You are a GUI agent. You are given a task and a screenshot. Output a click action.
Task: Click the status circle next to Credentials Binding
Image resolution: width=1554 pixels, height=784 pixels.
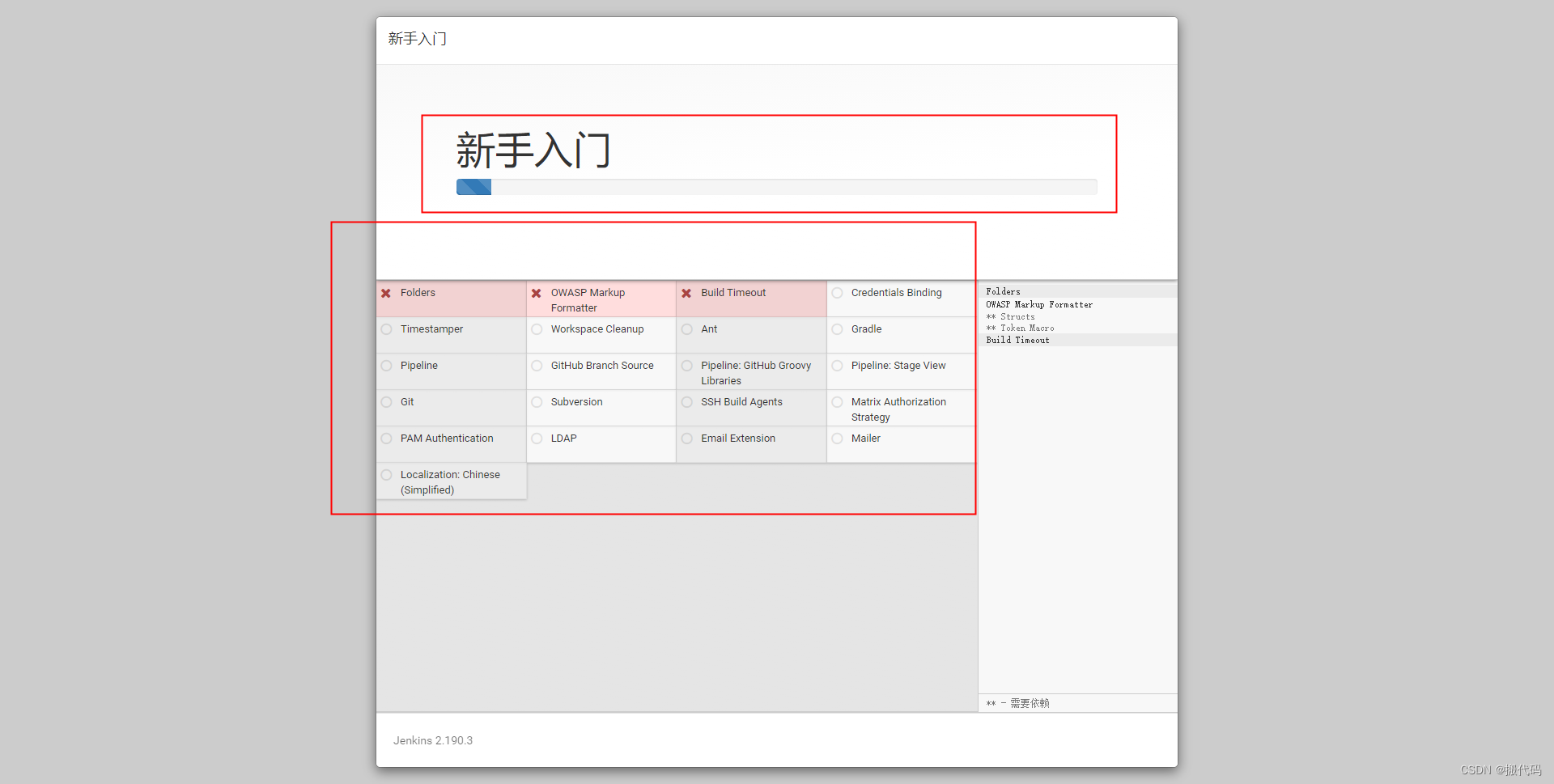(837, 293)
